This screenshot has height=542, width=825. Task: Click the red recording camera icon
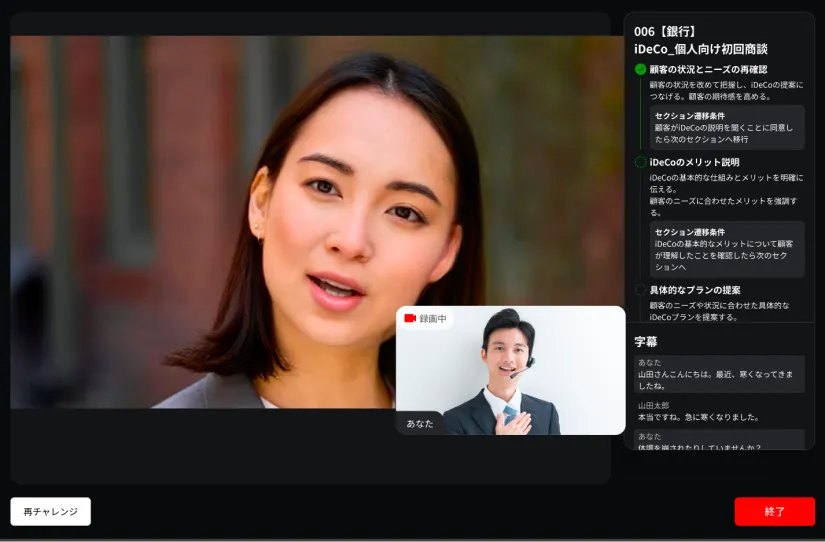click(x=410, y=318)
